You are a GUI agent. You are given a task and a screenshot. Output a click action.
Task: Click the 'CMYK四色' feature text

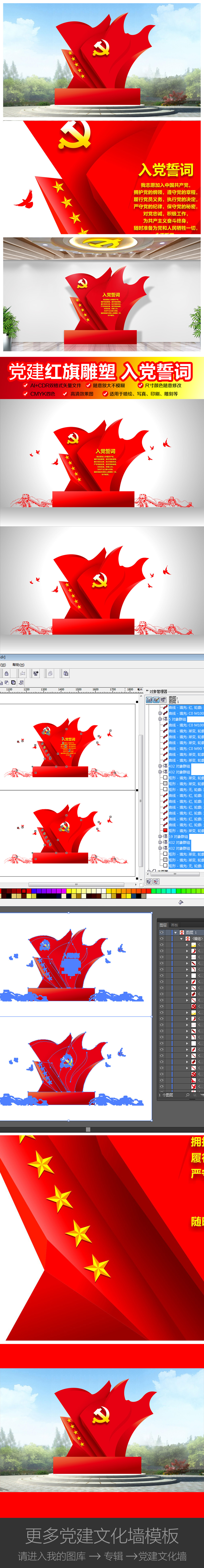tap(43, 394)
